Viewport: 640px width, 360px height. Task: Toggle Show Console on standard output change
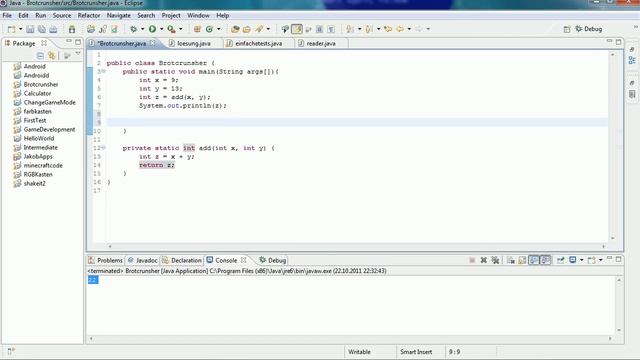pos(534,260)
